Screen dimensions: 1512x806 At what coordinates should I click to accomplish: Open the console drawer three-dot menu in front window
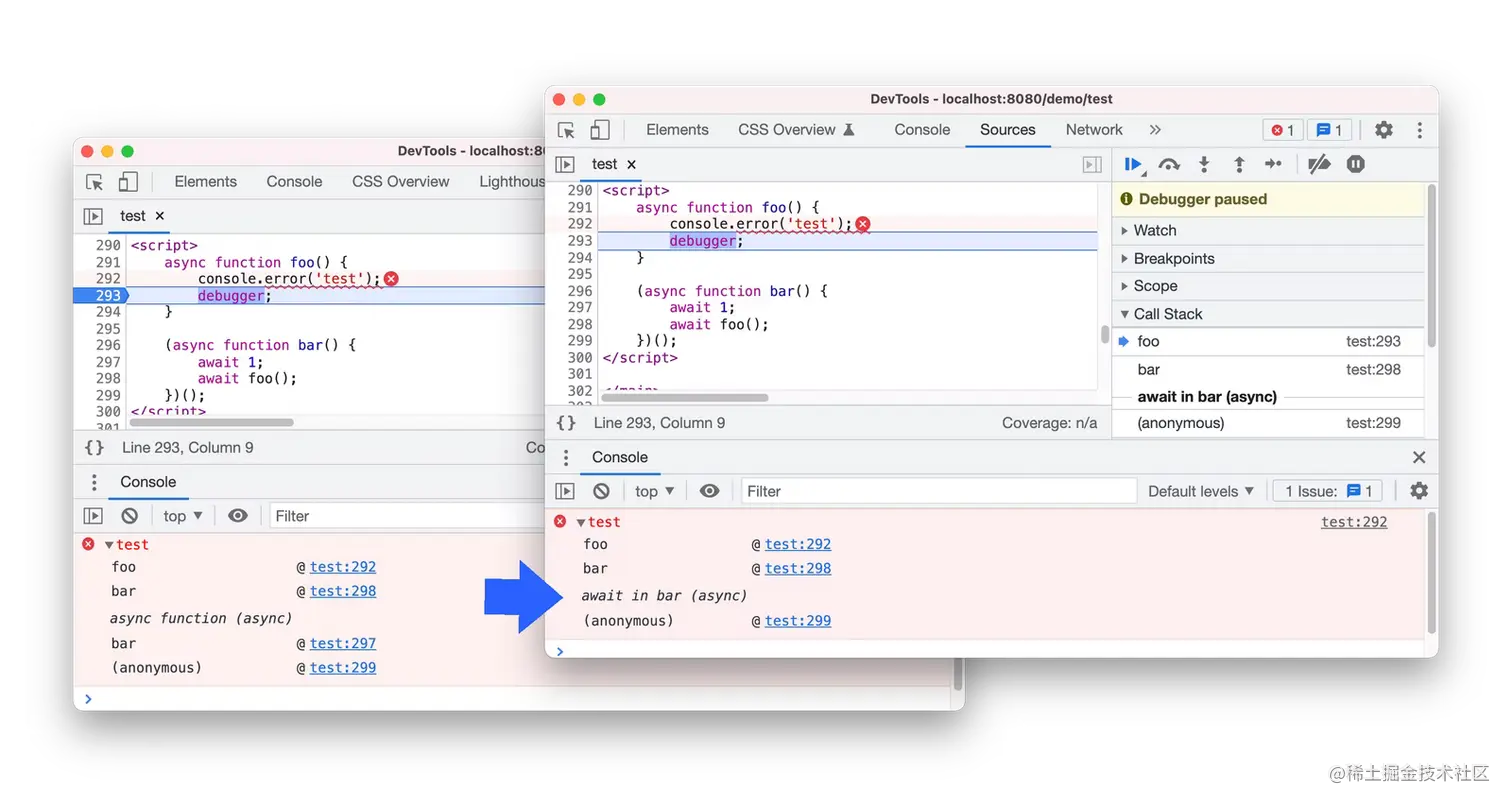(x=566, y=458)
